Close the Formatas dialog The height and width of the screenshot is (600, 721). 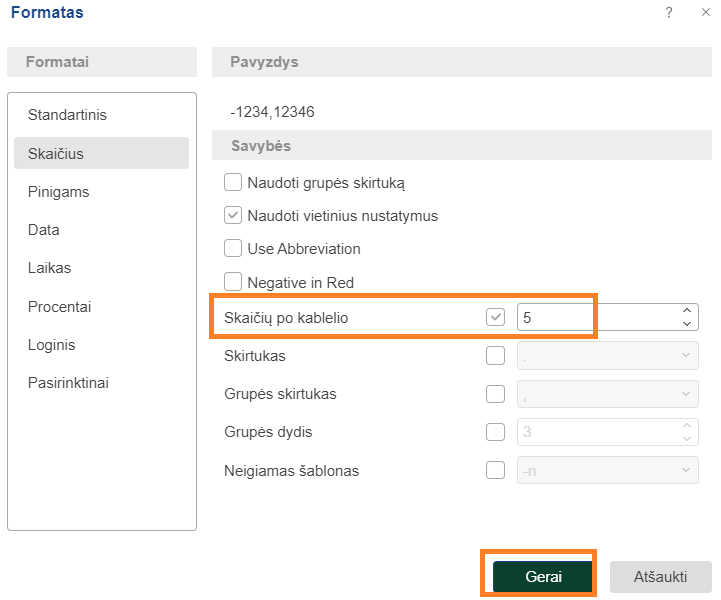click(705, 13)
